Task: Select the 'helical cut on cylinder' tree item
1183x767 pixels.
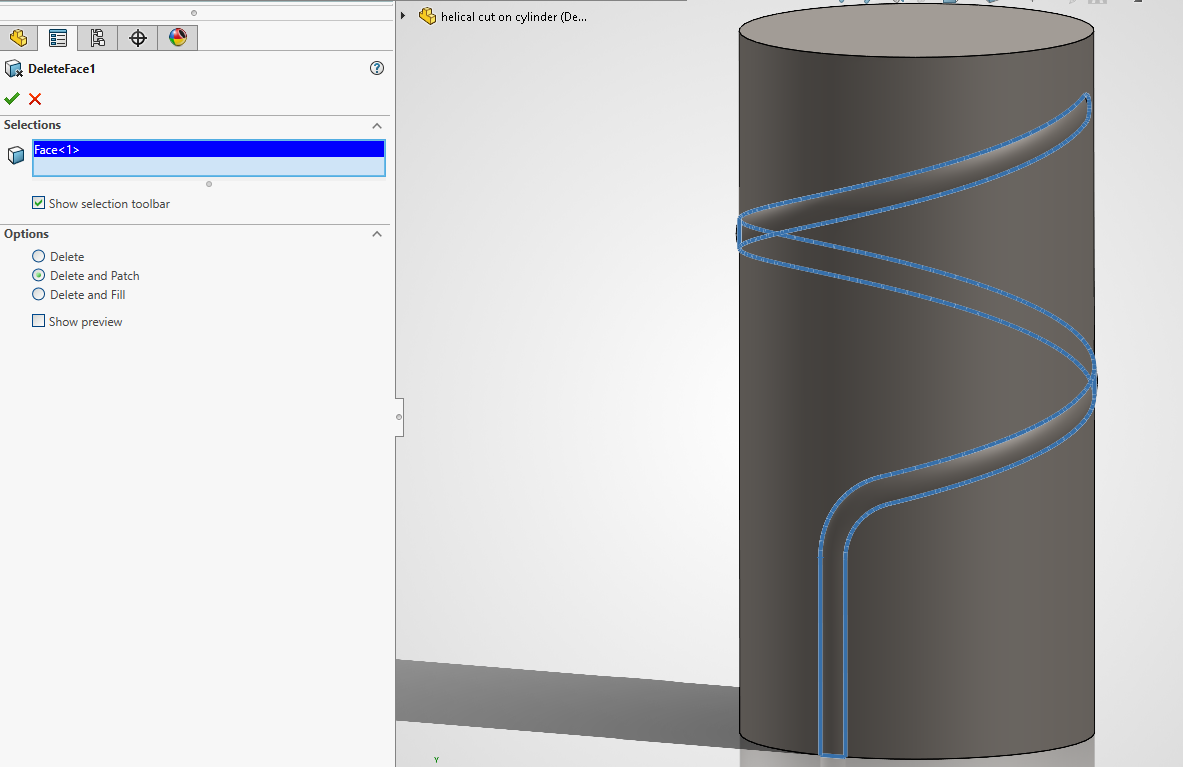Action: click(x=514, y=17)
